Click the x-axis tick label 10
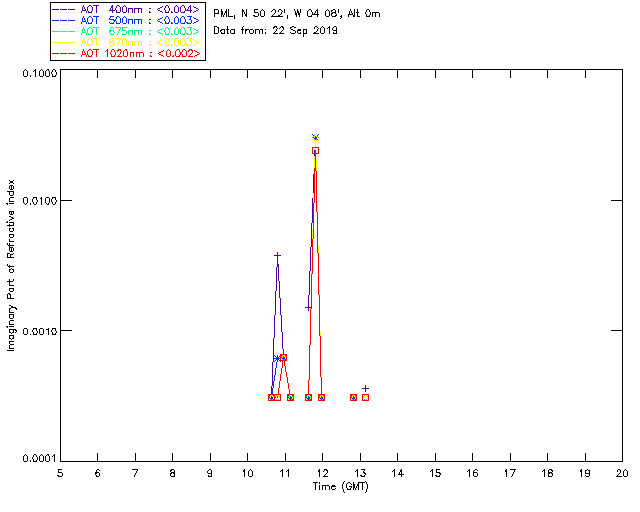This screenshot has height=512, width=640. click(247, 473)
